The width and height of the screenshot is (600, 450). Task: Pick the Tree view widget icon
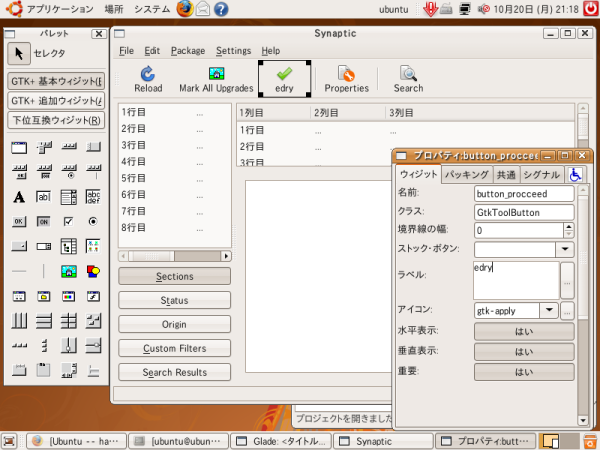coord(68,246)
